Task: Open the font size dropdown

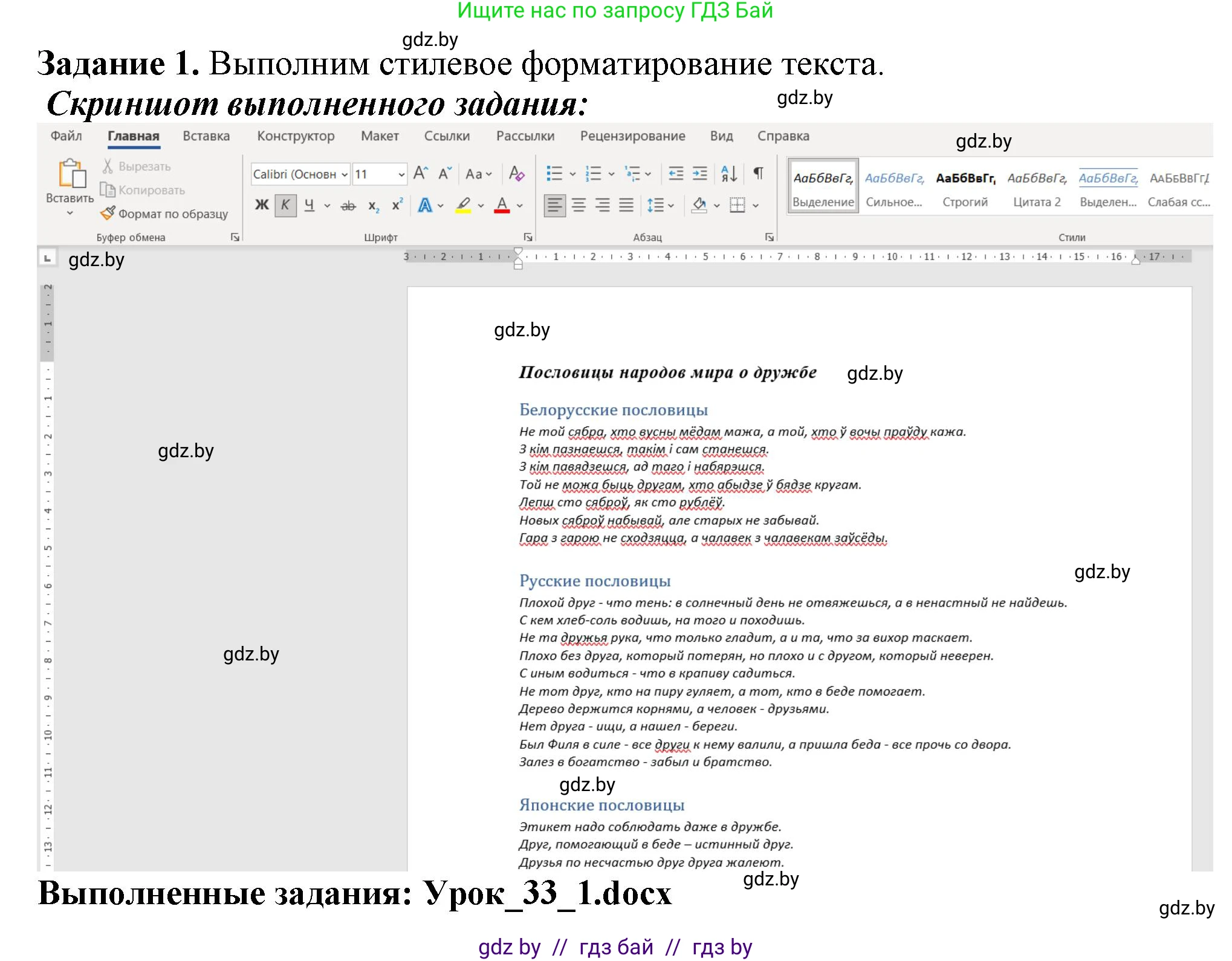Action: pos(401,174)
